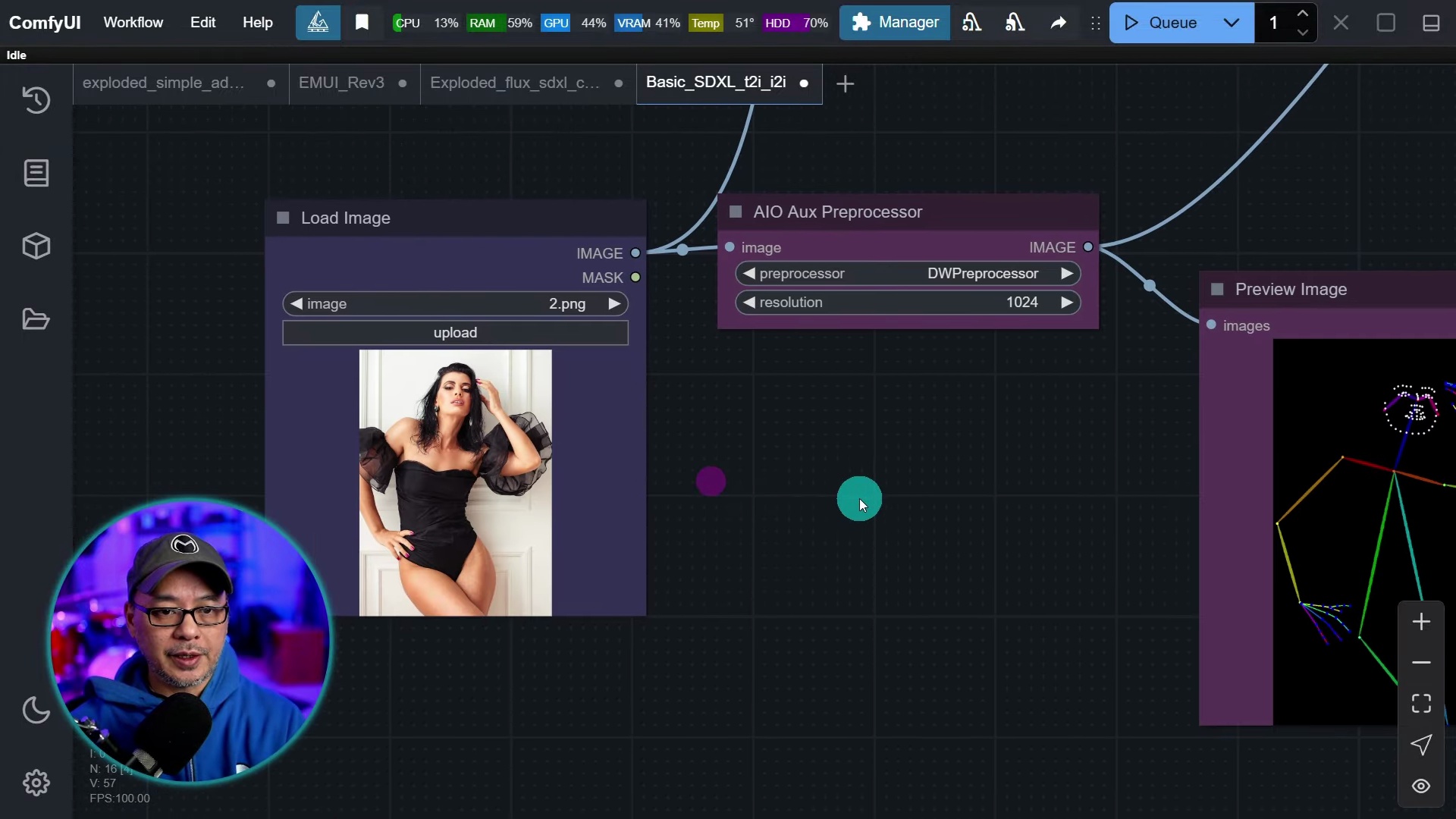Open the workflows folder sidebar icon
This screenshot has width=1456, height=819.
coord(36,319)
